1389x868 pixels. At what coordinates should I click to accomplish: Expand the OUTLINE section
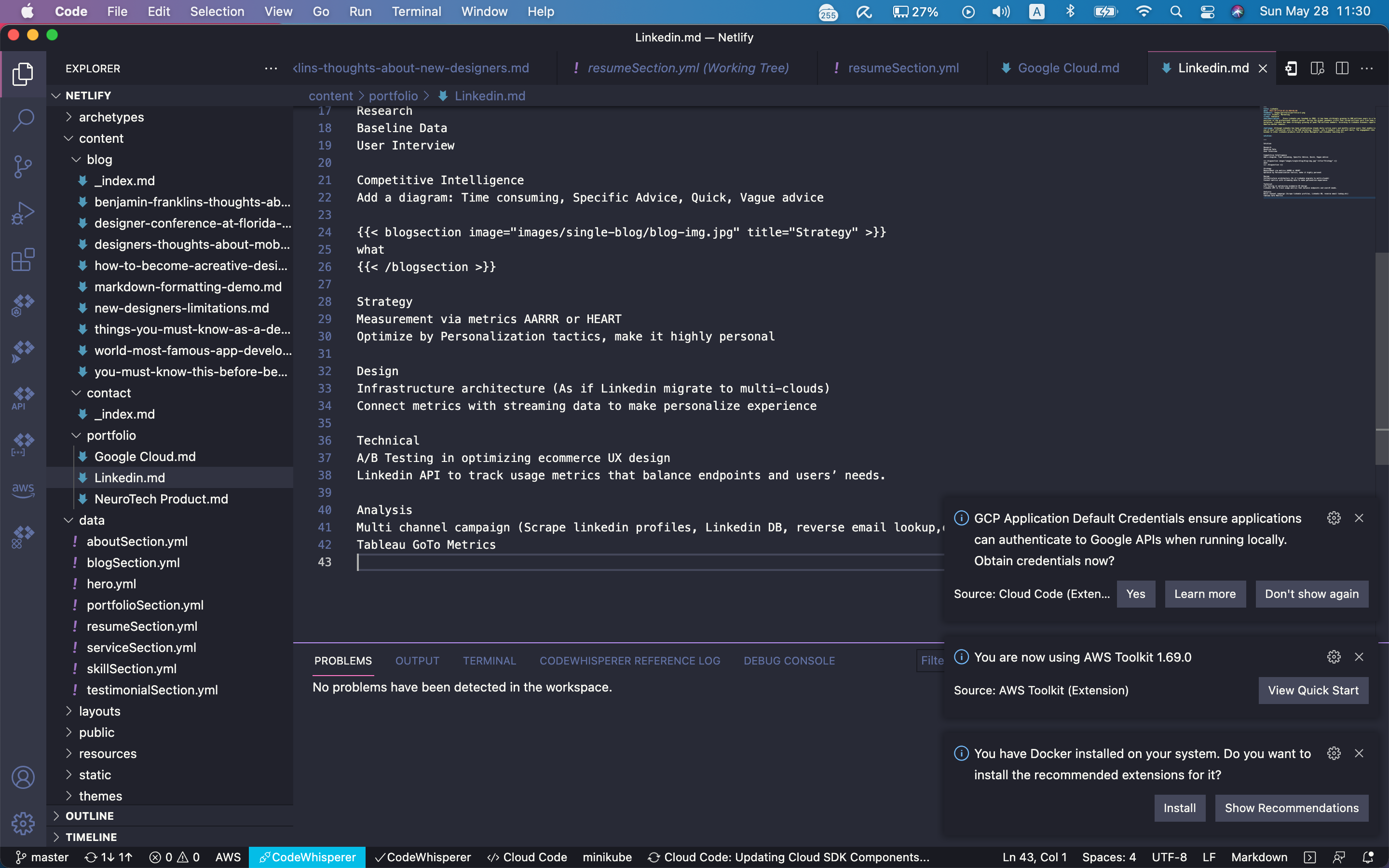tap(90, 816)
